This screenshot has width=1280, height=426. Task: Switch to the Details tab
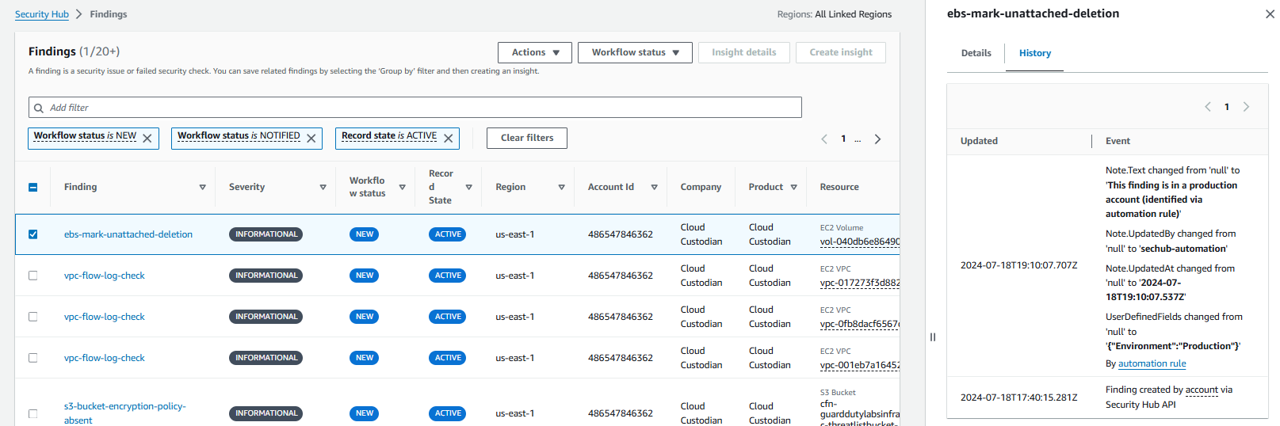[x=976, y=53]
